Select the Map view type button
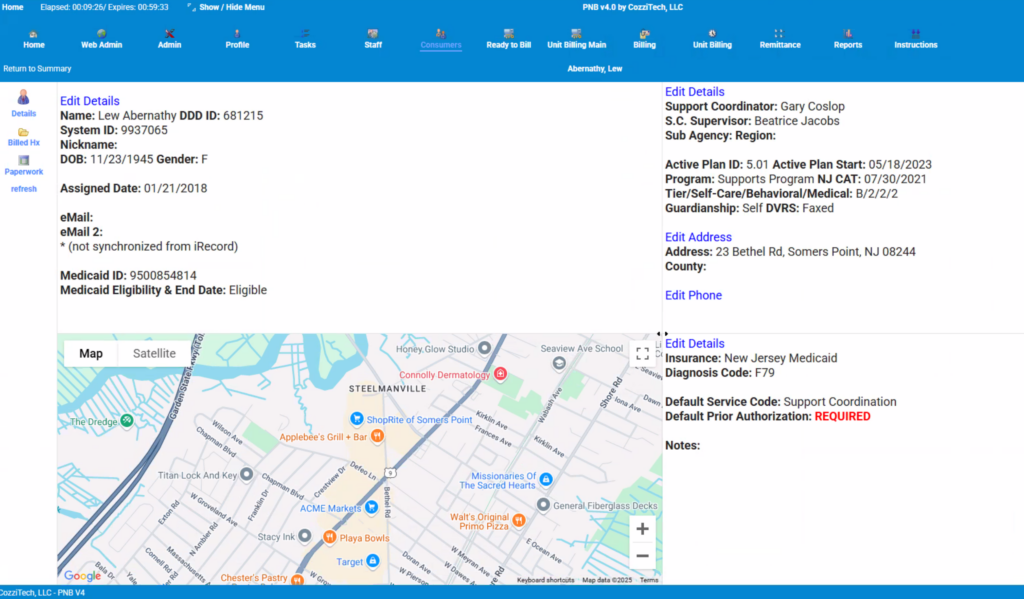The image size is (1024, 599). point(91,353)
